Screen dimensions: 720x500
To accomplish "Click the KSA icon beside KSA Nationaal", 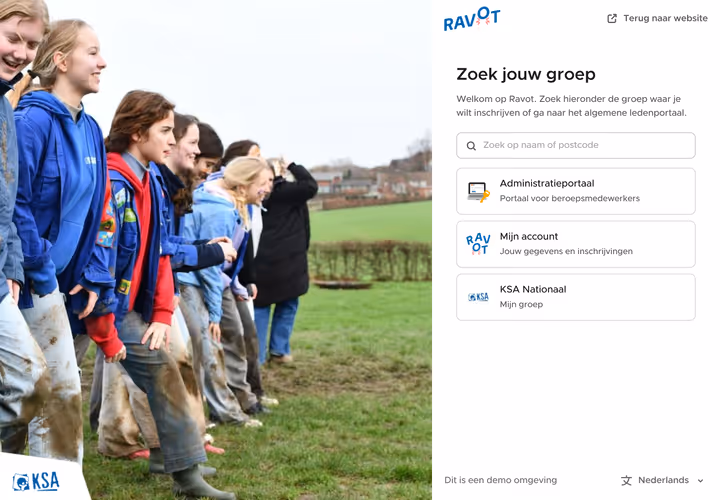I will [478, 297].
